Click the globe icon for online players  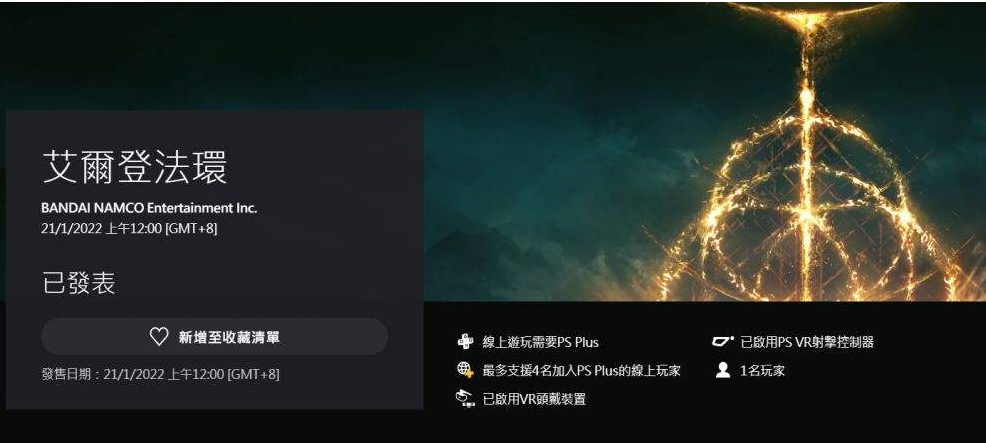click(x=465, y=370)
